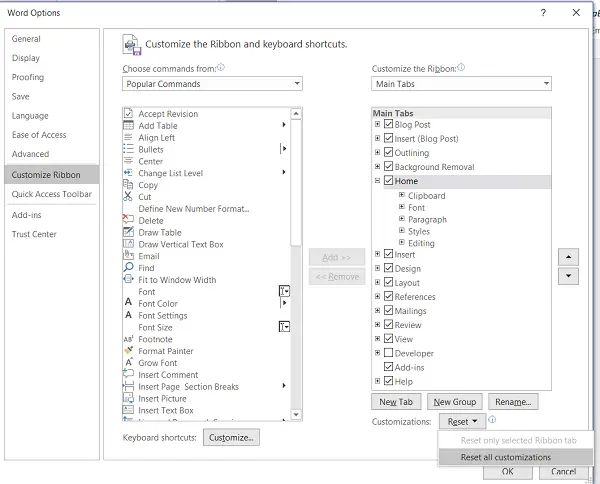The width and height of the screenshot is (600, 484).
Task: Select the Copy command icon
Action: (128, 185)
